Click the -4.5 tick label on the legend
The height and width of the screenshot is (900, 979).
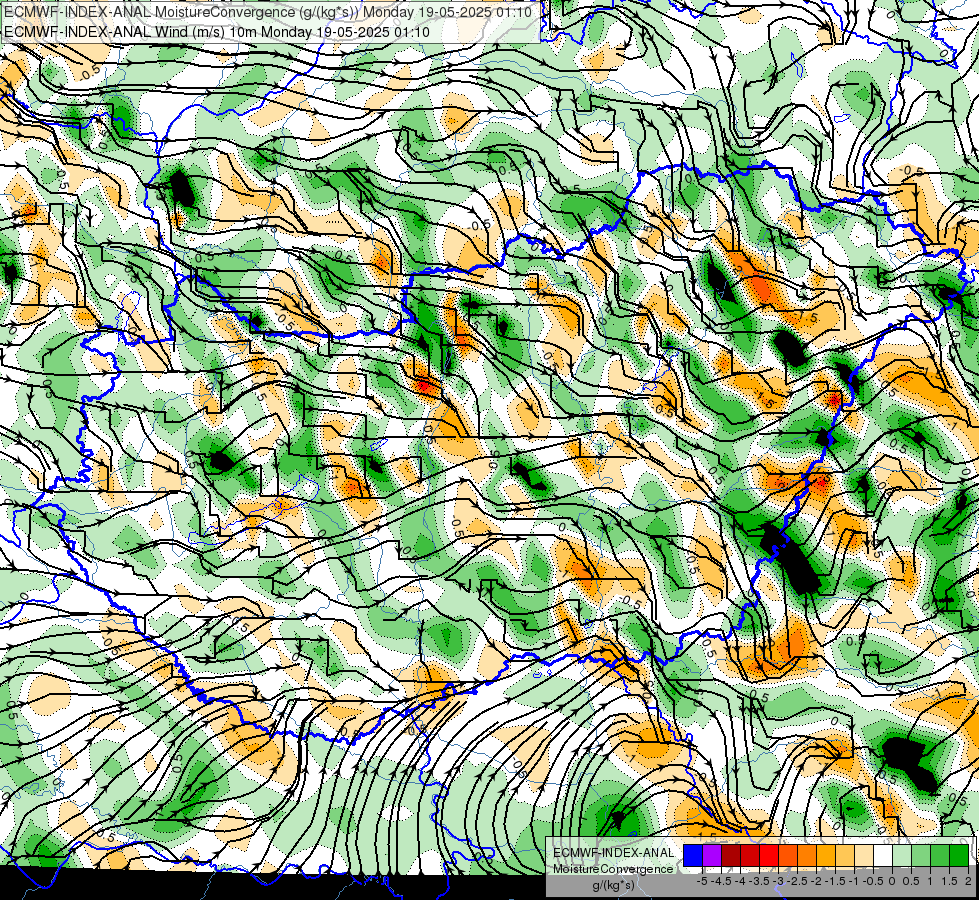721,881
